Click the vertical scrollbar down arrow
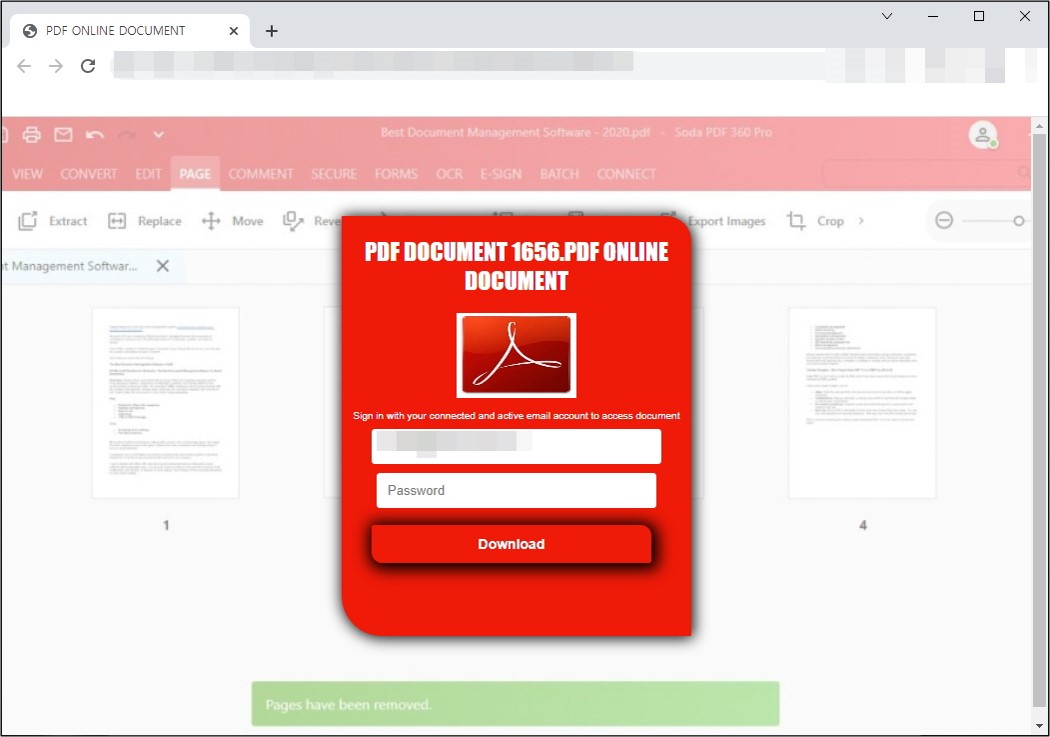 click(x=1039, y=726)
